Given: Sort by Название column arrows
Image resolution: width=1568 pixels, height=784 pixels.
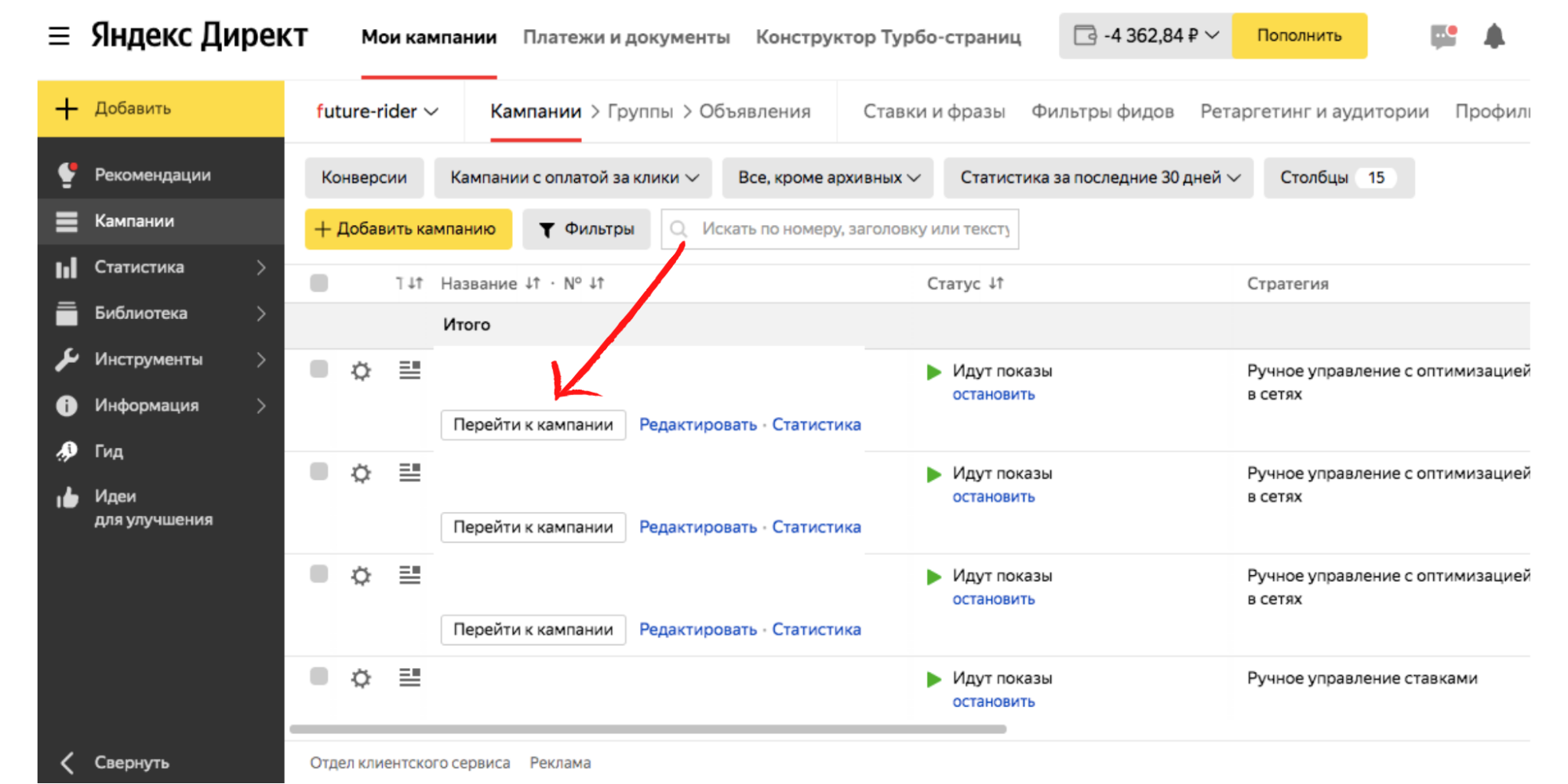Looking at the screenshot, I should coord(533,283).
